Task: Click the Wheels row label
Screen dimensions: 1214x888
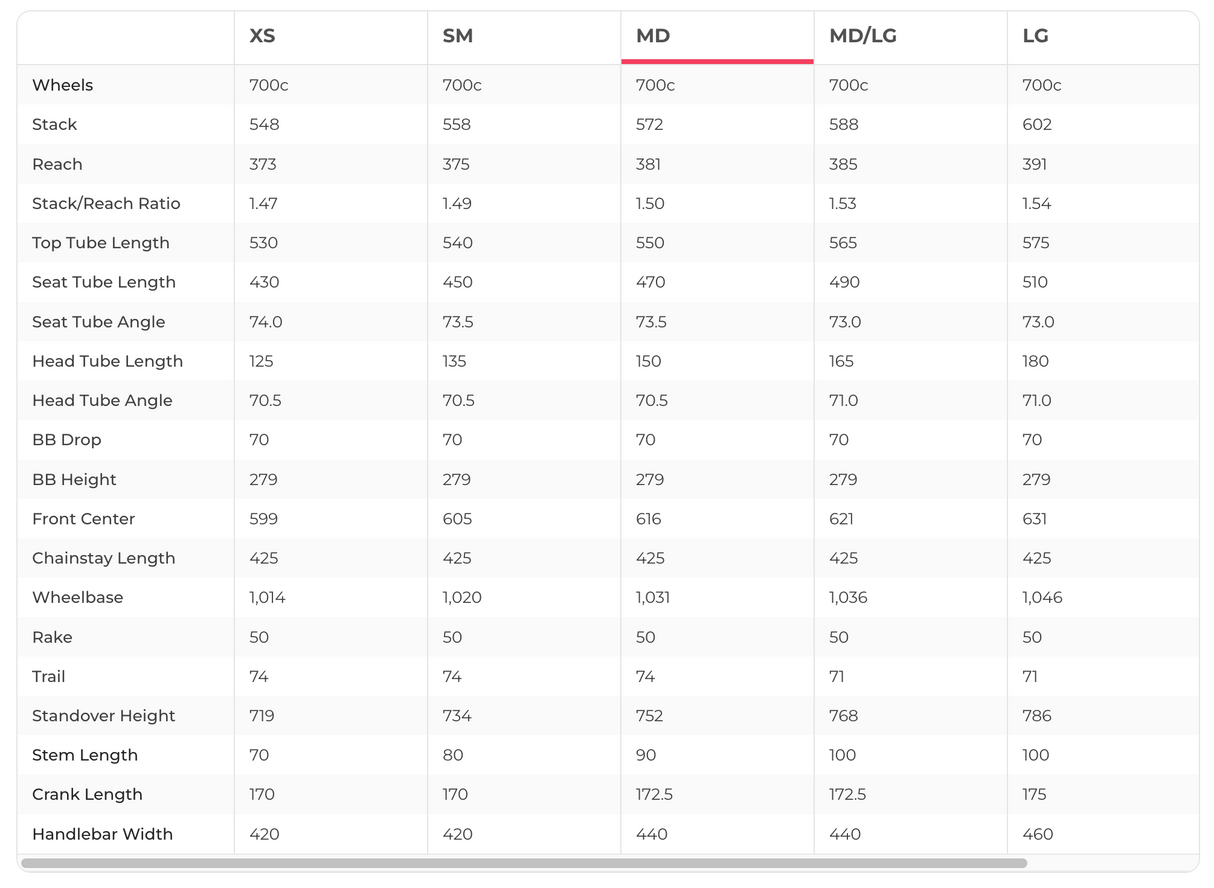Action: [62, 85]
